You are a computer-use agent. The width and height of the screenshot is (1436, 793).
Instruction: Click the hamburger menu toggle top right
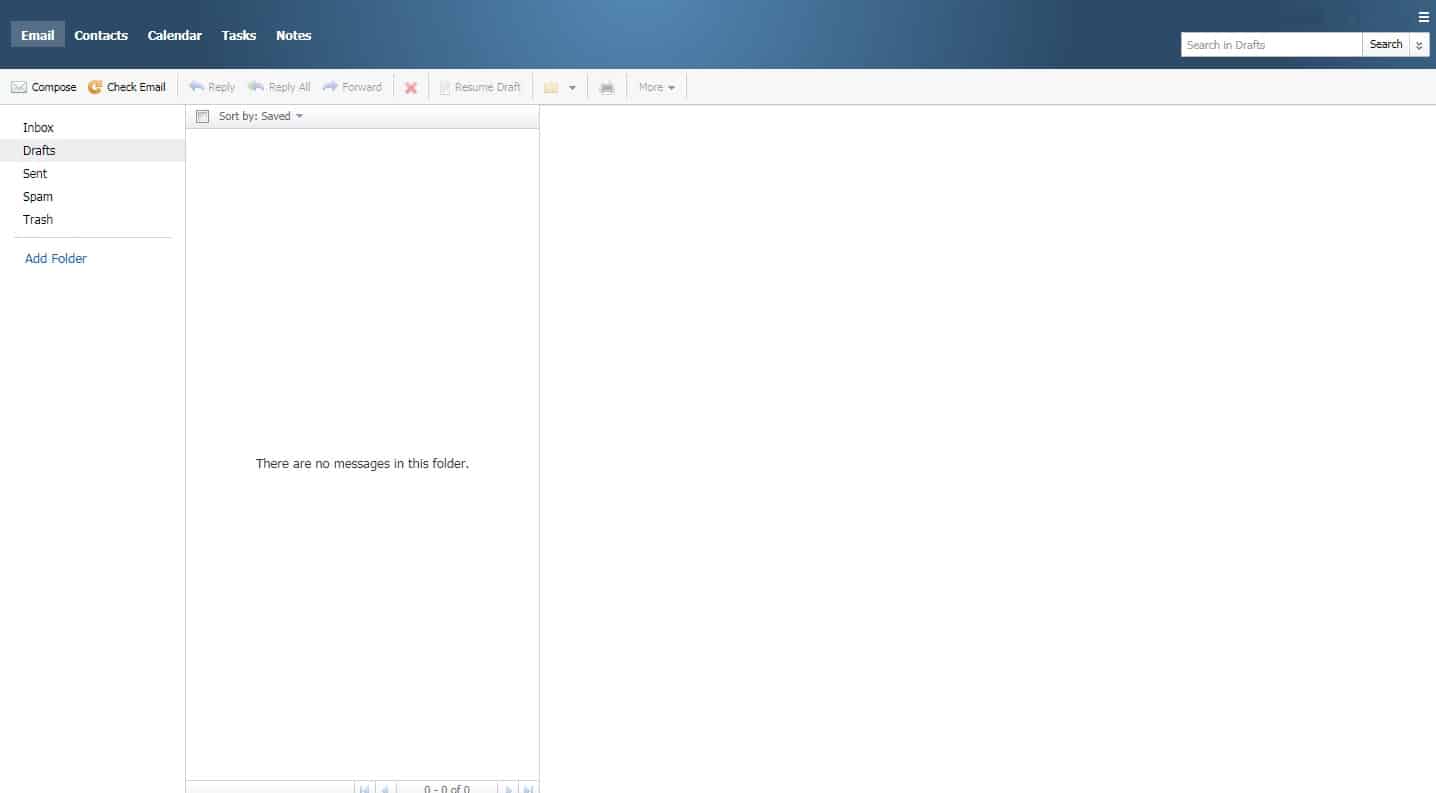tap(1424, 16)
